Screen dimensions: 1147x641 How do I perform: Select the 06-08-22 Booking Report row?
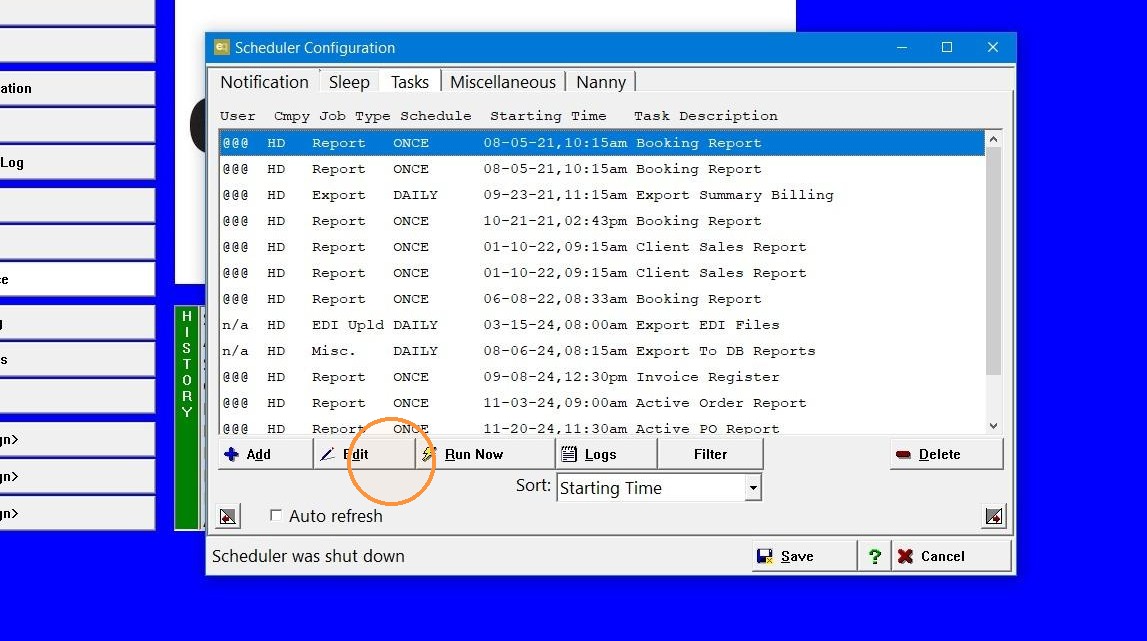click(602, 299)
